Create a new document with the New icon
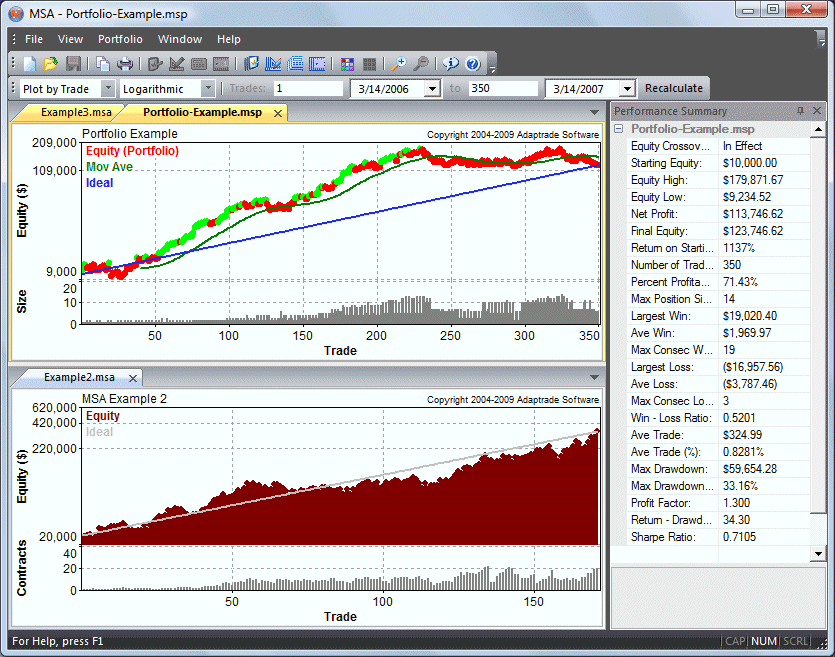This screenshot has width=835, height=657. click(30, 64)
